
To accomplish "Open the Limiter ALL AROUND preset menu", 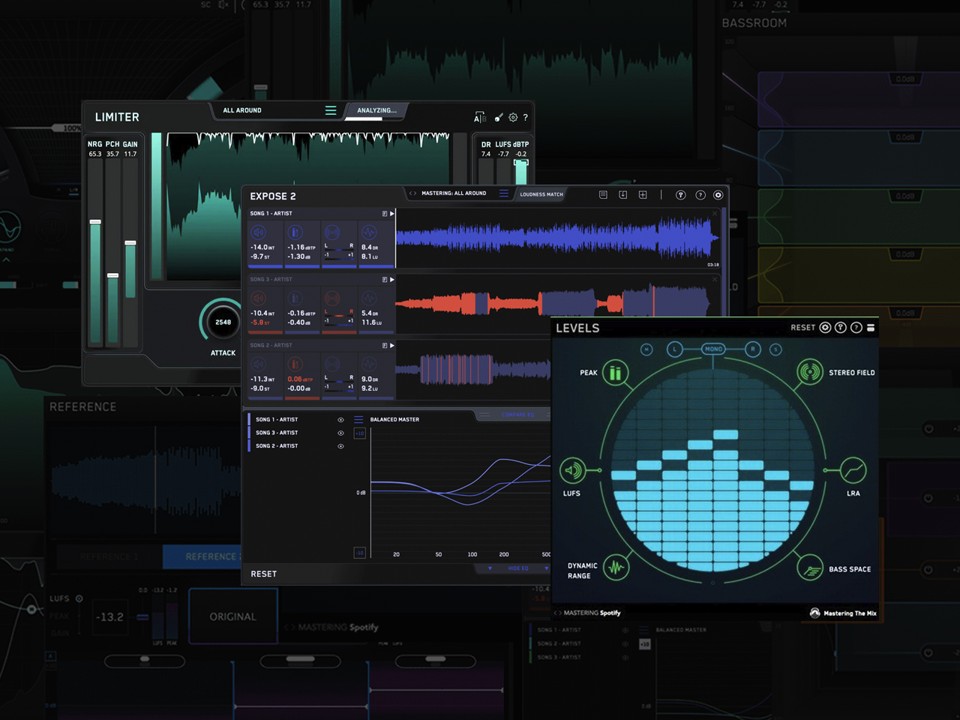I will [x=331, y=110].
